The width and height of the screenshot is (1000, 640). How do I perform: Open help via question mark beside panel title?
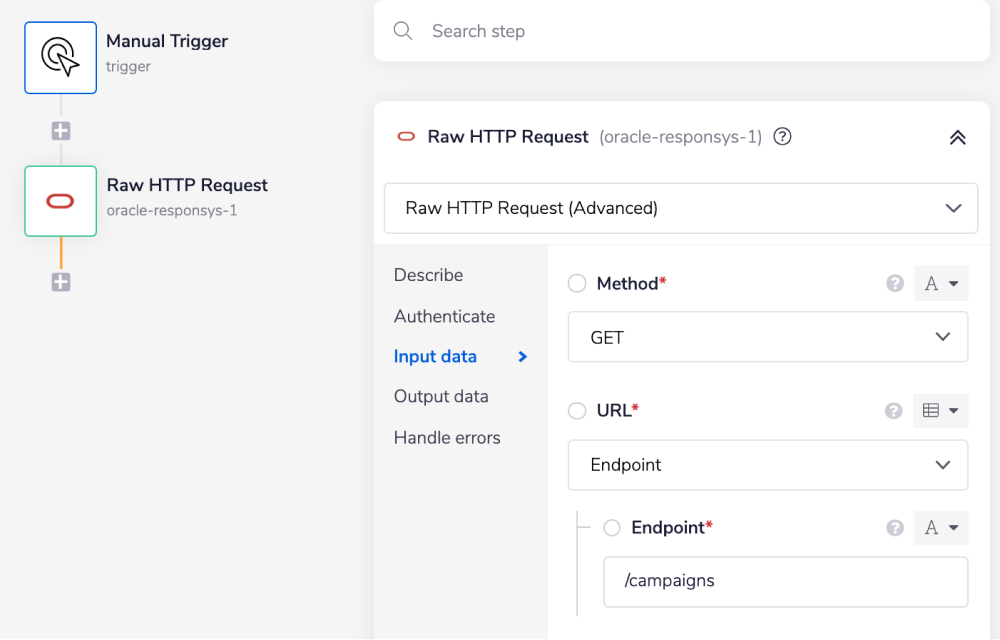[x=782, y=136]
